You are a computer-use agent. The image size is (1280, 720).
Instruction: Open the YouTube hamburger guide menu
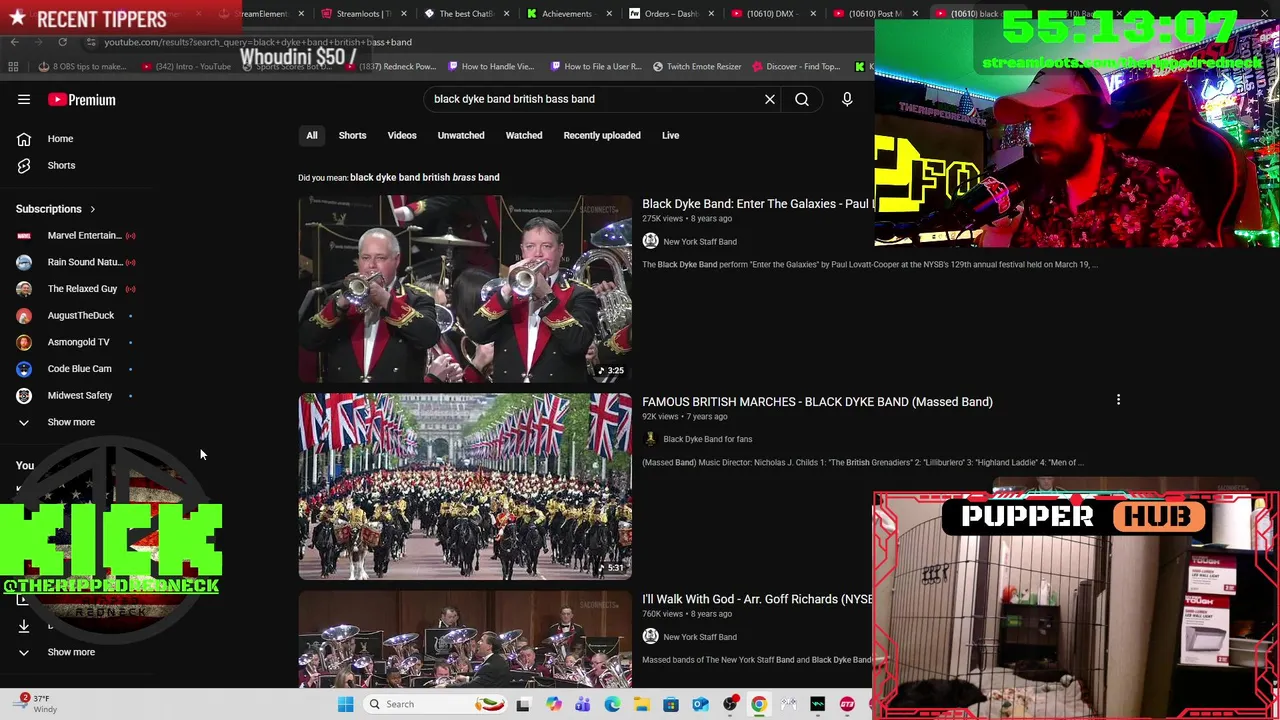[x=24, y=99]
